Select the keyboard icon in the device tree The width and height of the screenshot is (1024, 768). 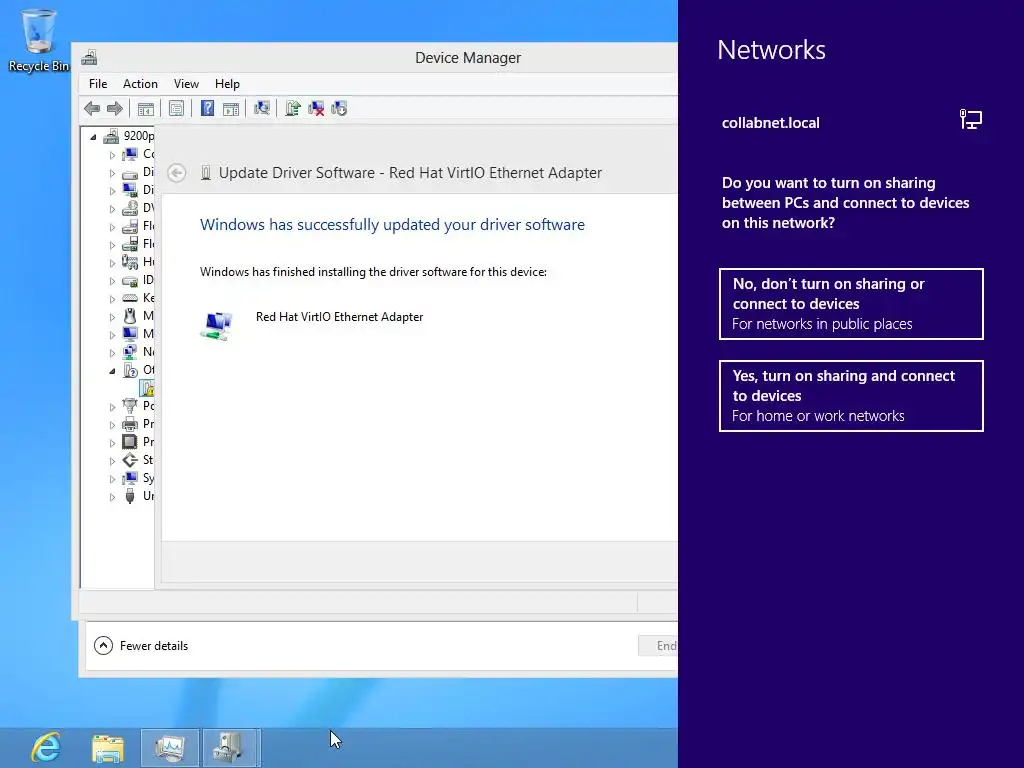(x=130, y=298)
